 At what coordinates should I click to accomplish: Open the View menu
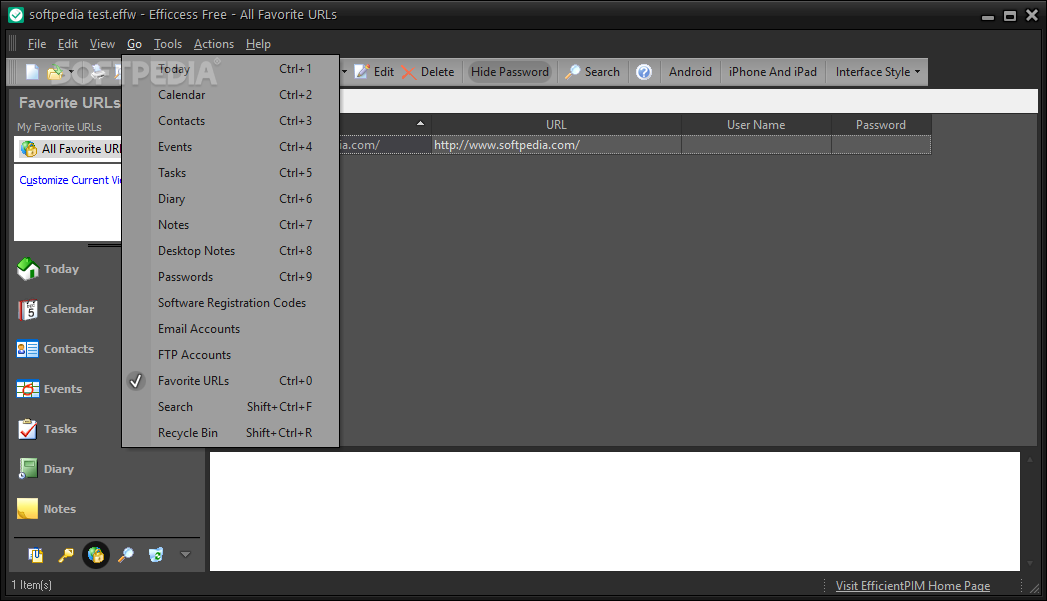102,44
